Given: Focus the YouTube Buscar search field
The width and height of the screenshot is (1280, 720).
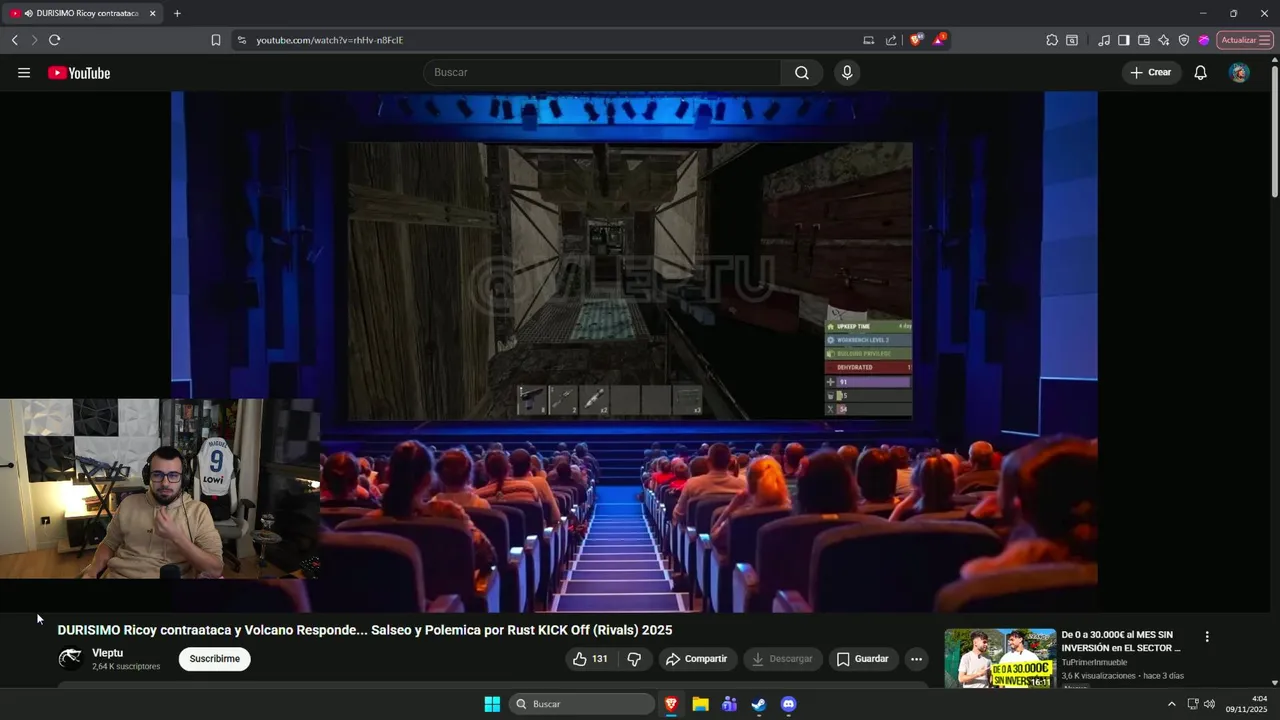Looking at the screenshot, I should (x=602, y=72).
